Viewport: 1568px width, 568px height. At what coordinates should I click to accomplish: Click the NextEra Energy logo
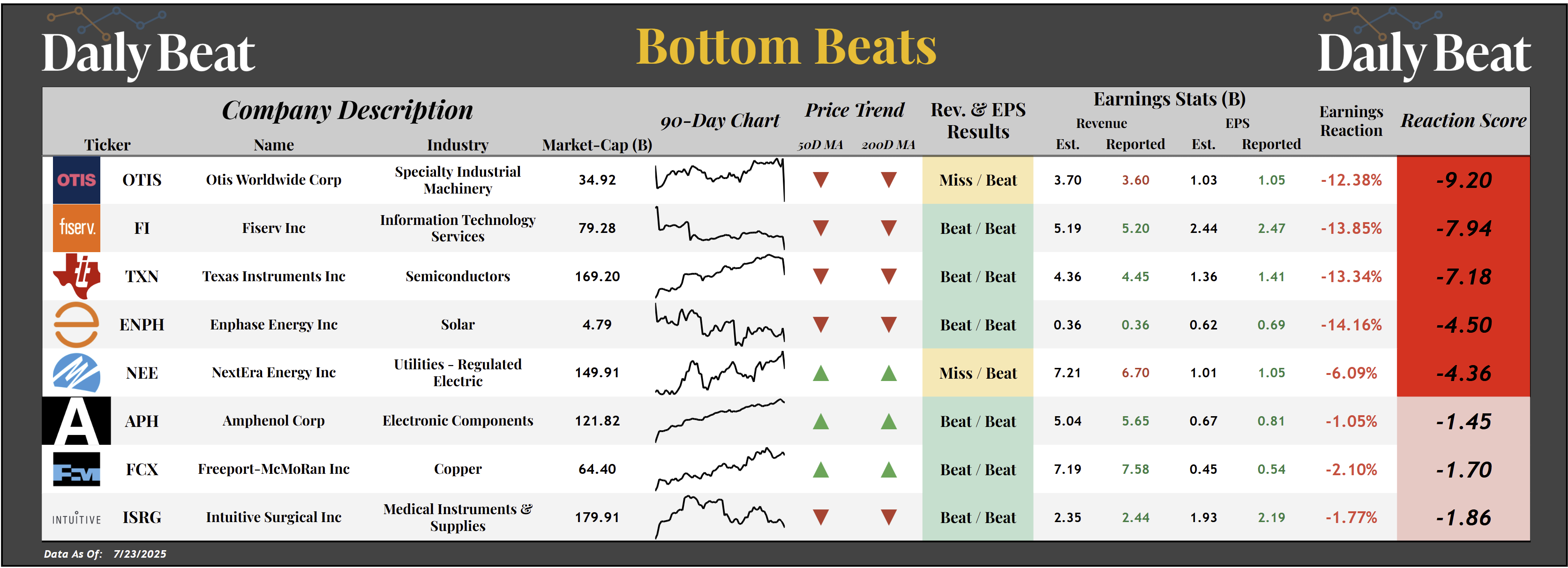pos(76,373)
